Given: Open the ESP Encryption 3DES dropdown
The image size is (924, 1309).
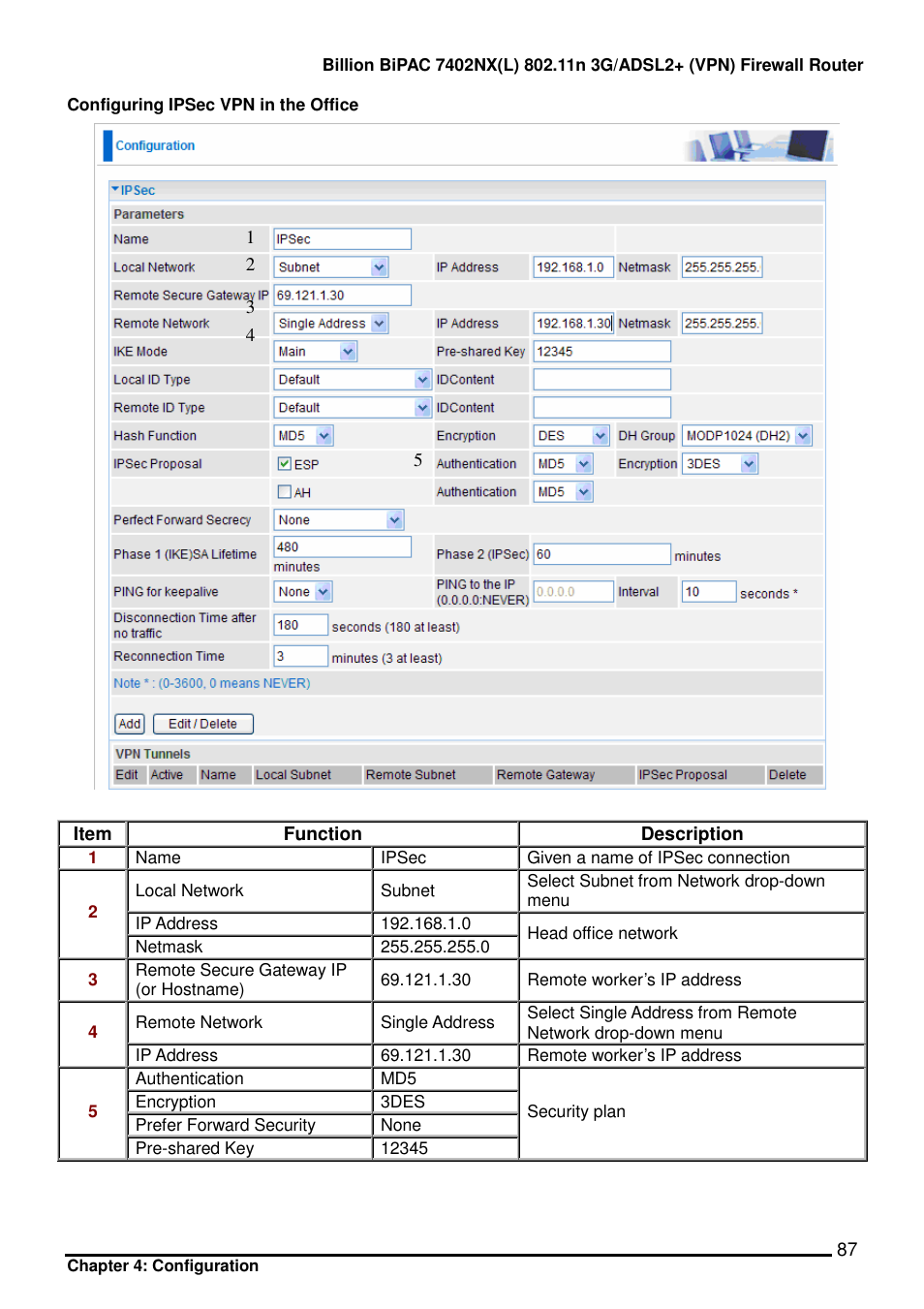Looking at the screenshot, I should coord(721,464).
